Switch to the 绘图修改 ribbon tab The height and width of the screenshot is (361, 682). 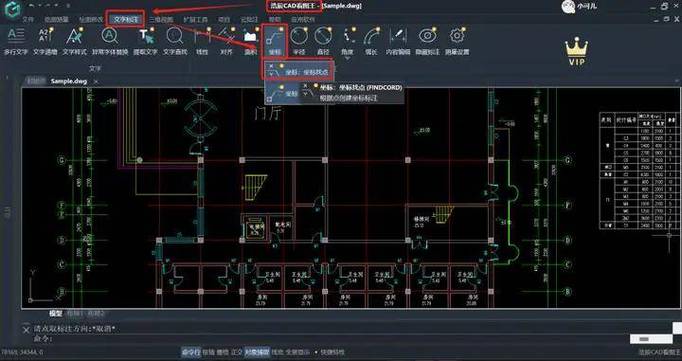pyautogui.click(x=91, y=20)
